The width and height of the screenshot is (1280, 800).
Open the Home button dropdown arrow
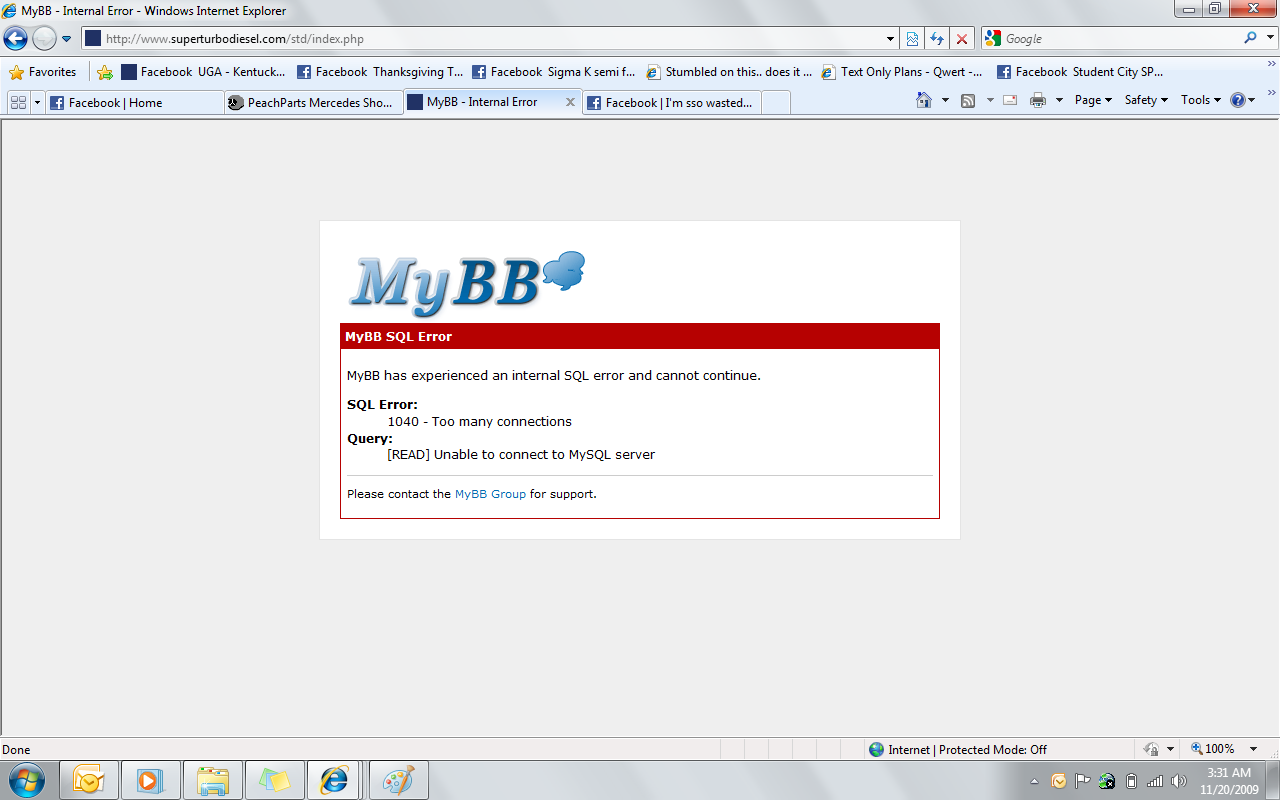(x=945, y=100)
